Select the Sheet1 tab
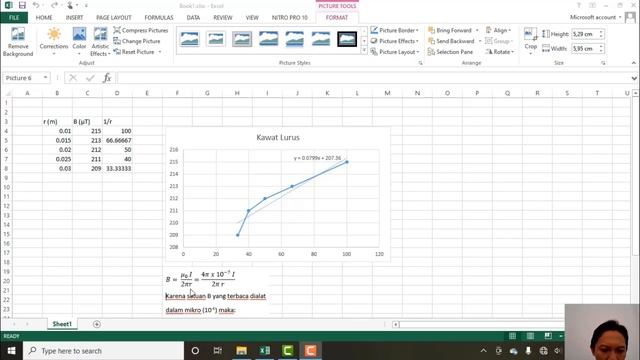640x360 pixels. [x=62, y=324]
